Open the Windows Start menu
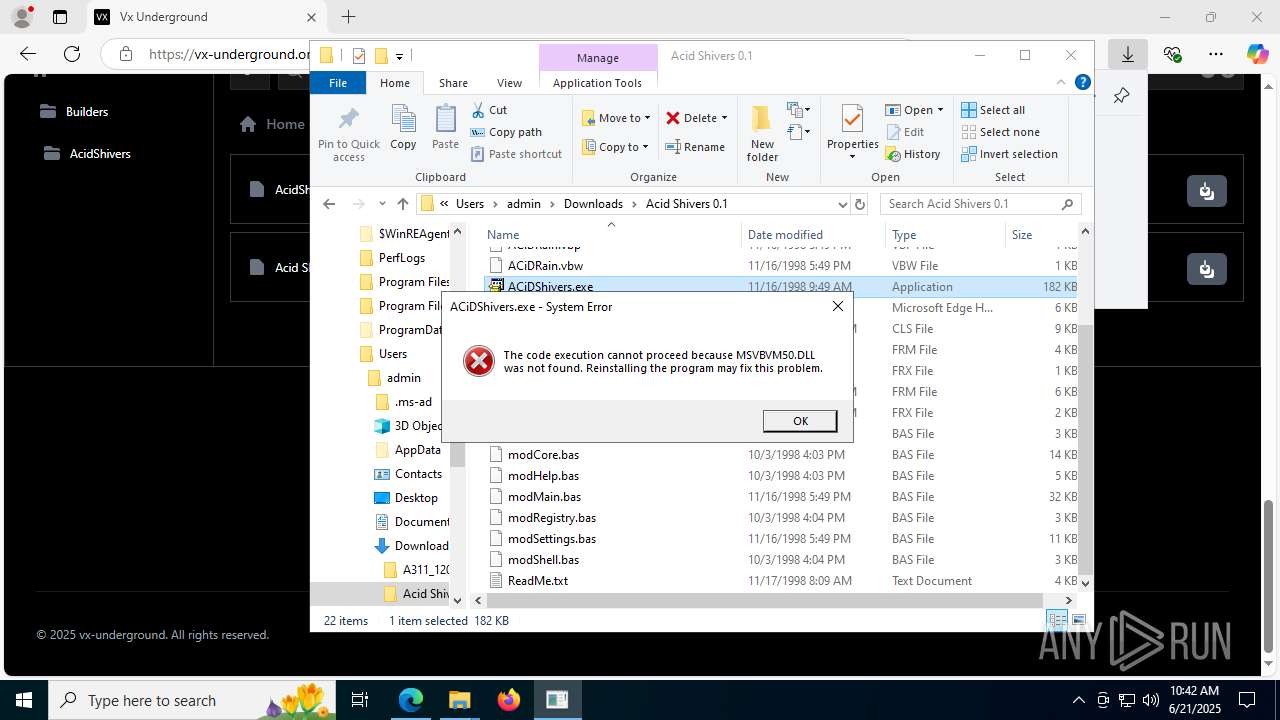Viewport: 1280px width, 720px height. pos(24,700)
